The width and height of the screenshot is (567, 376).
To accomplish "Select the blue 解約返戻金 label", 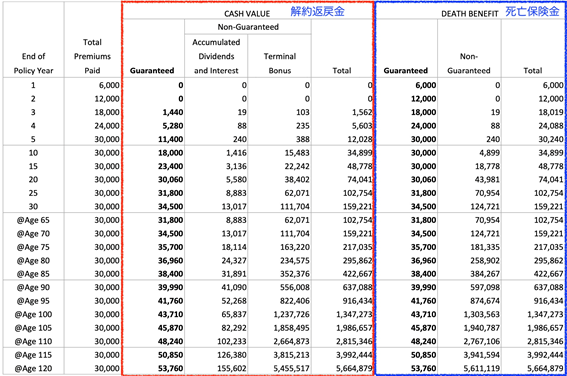I will pyautogui.click(x=317, y=11).
